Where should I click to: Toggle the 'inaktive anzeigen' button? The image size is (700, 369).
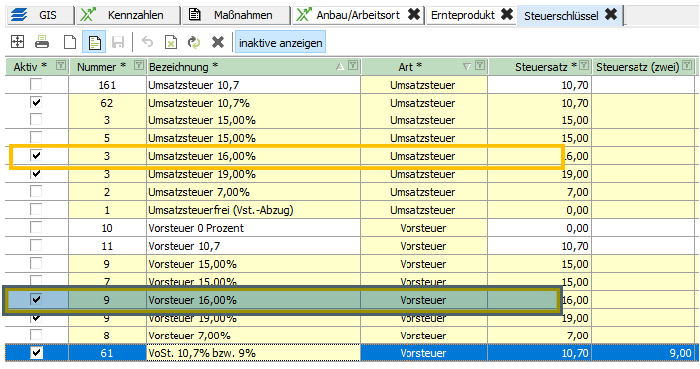pos(280,42)
